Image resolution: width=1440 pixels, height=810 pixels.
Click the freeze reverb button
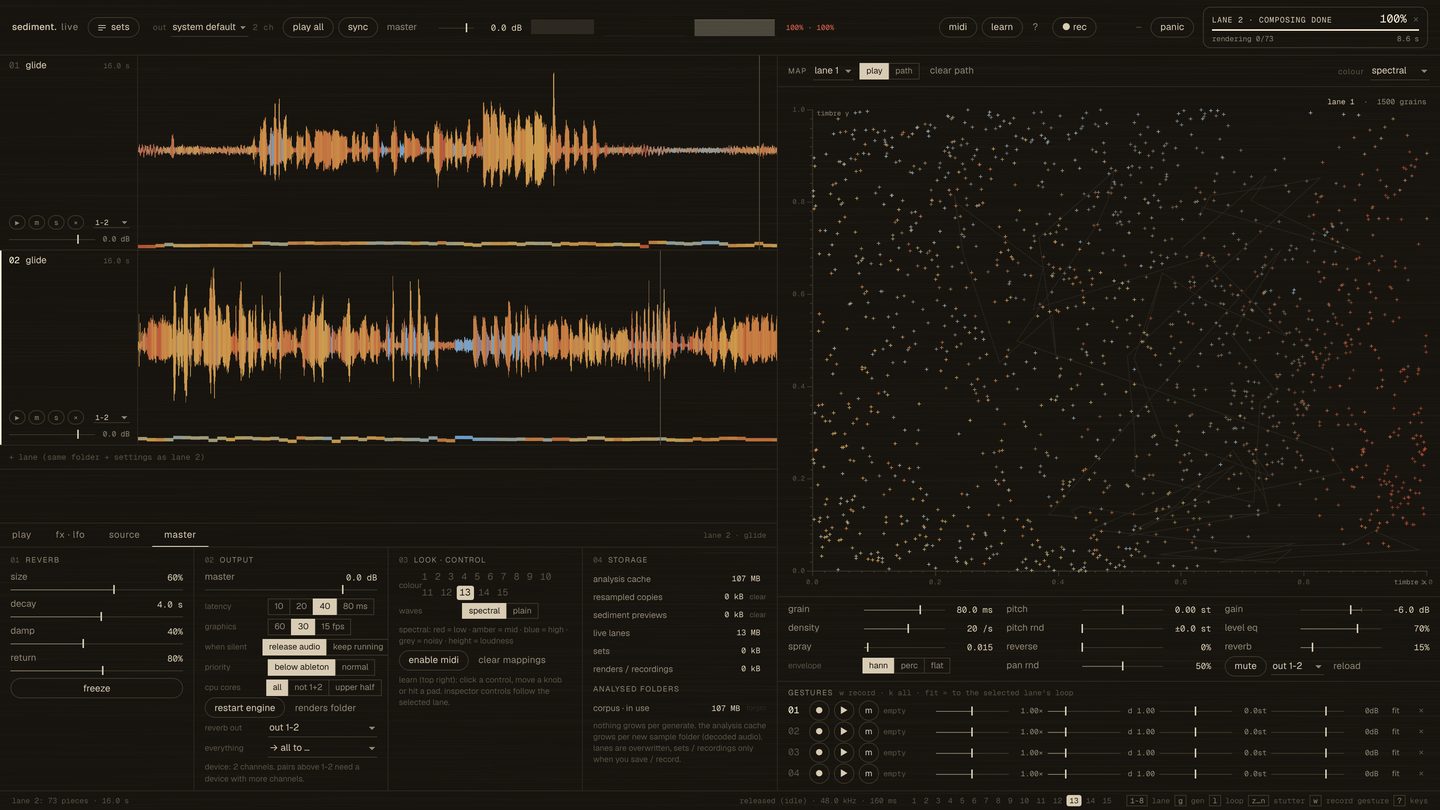click(x=97, y=688)
